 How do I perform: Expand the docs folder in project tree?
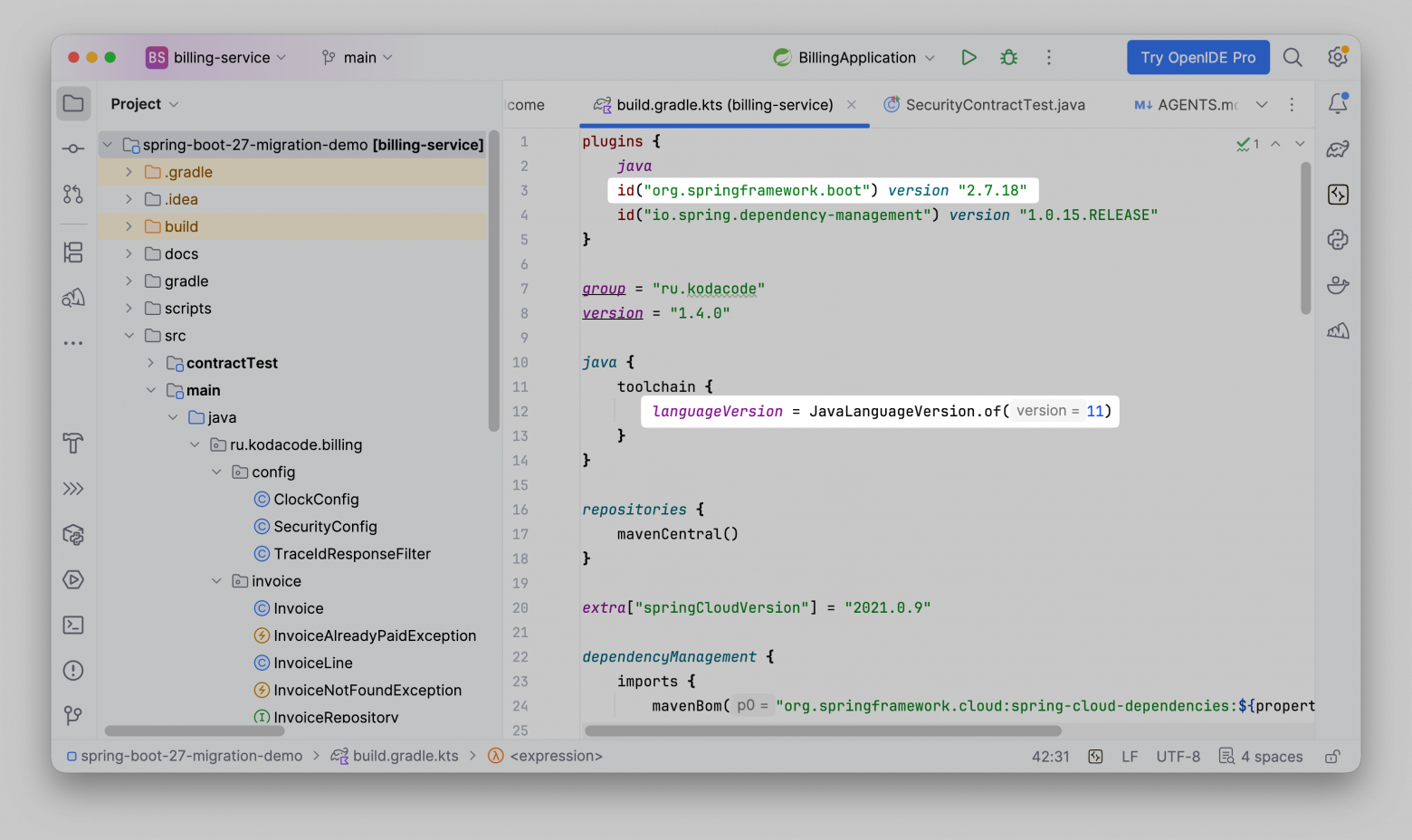(129, 253)
